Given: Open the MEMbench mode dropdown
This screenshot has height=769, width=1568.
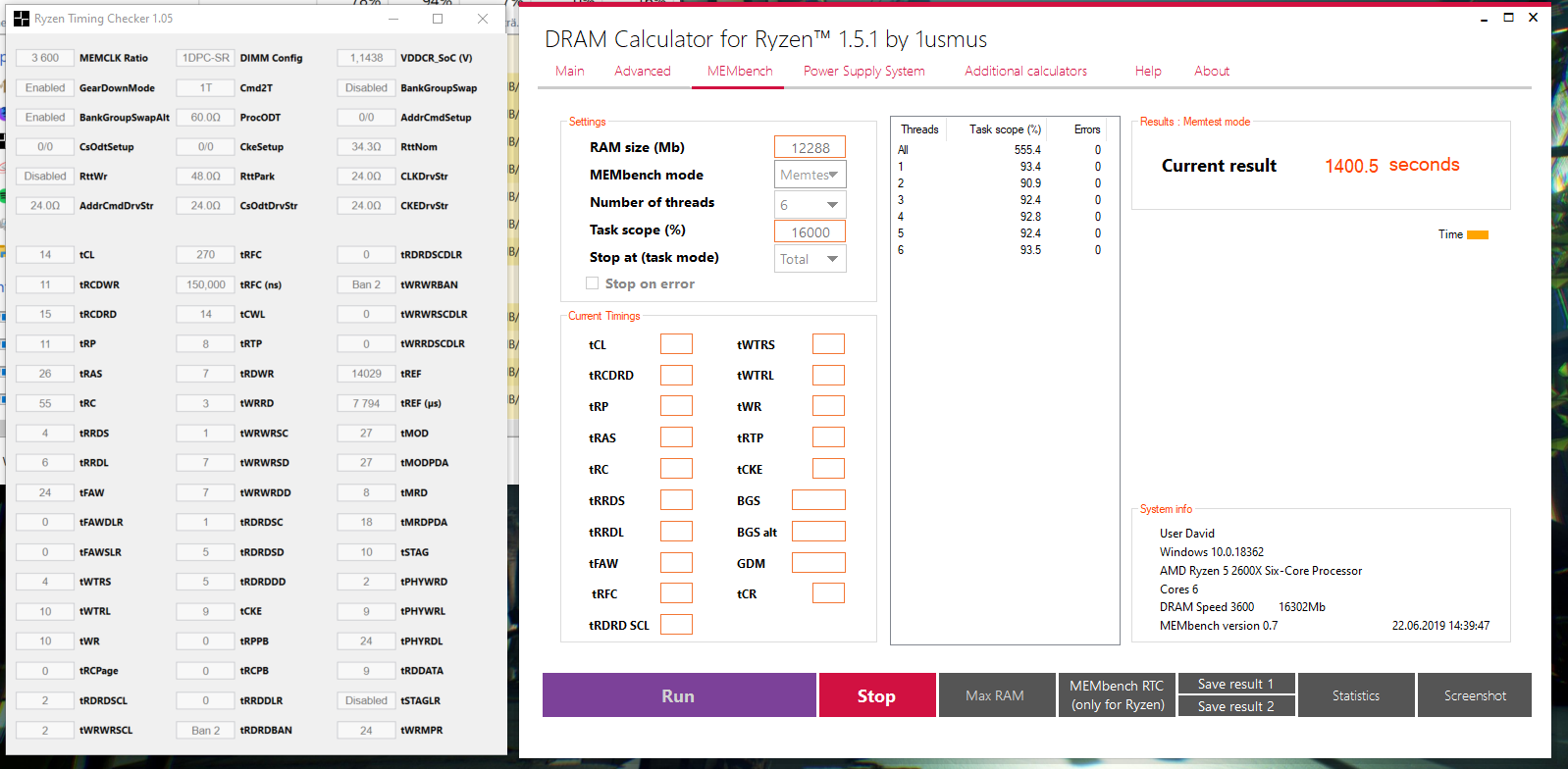Looking at the screenshot, I should (x=810, y=175).
